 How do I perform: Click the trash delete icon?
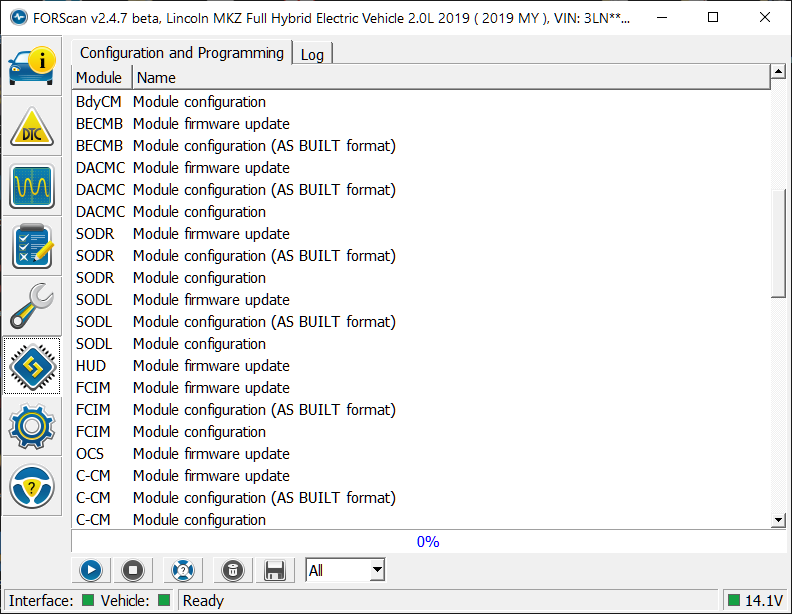coord(233,570)
